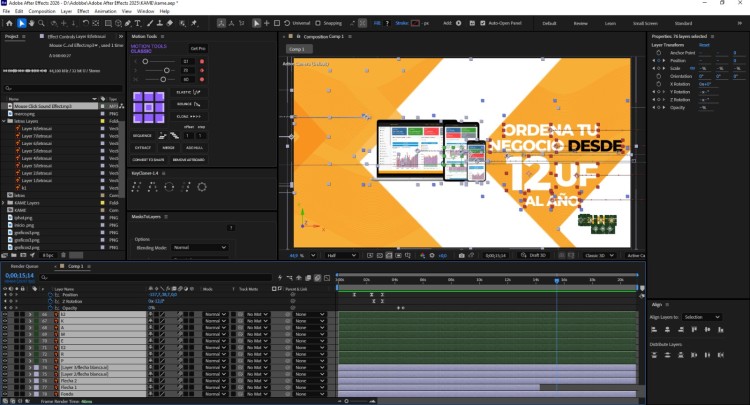Click the Home icon in toolbar
The height and width of the screenshot is (405, 750).
9,23
